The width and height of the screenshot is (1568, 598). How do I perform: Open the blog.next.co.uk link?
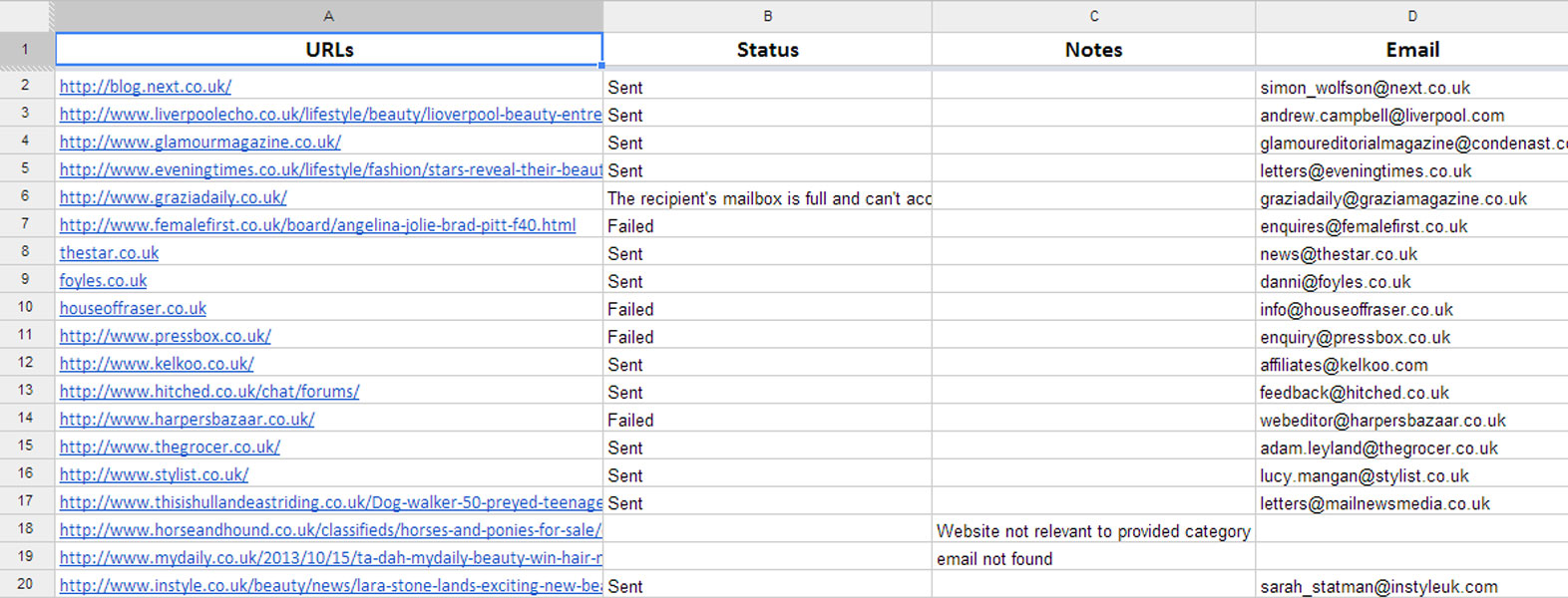click(x=145, y=87)
